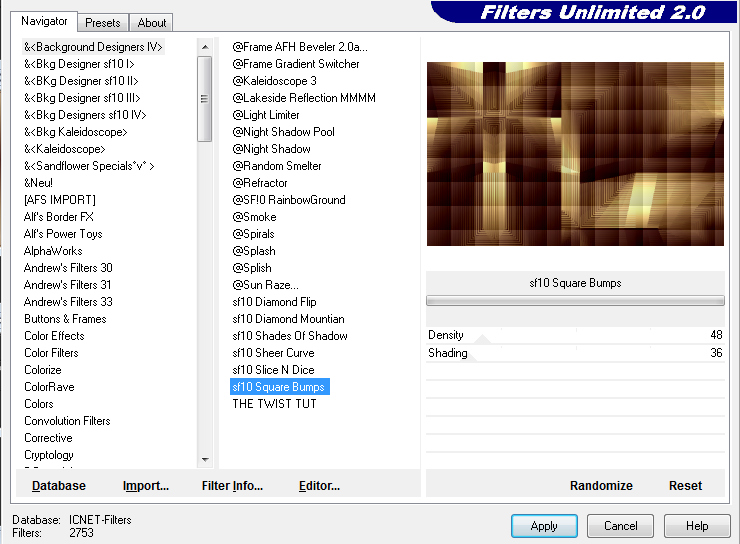Click the Import... button
The width and height of the screenshot is (740, 544).
click(146, 486)
